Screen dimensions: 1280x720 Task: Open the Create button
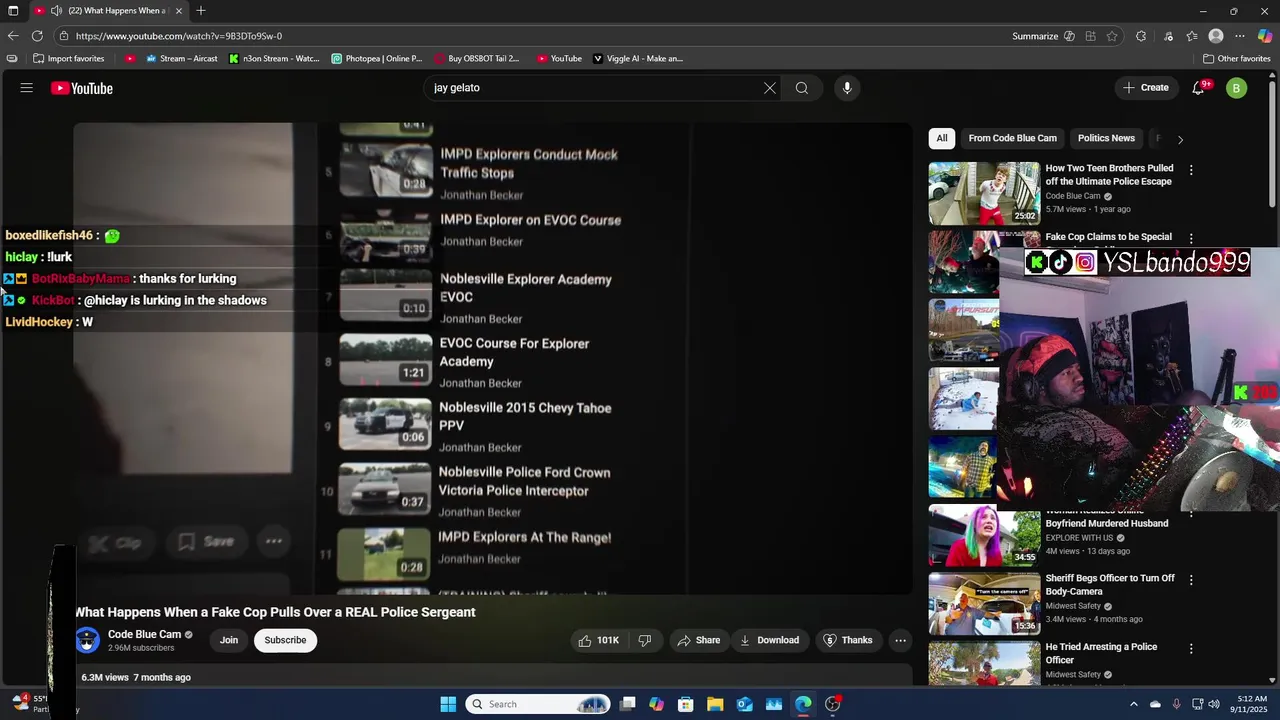(1146, 88)
